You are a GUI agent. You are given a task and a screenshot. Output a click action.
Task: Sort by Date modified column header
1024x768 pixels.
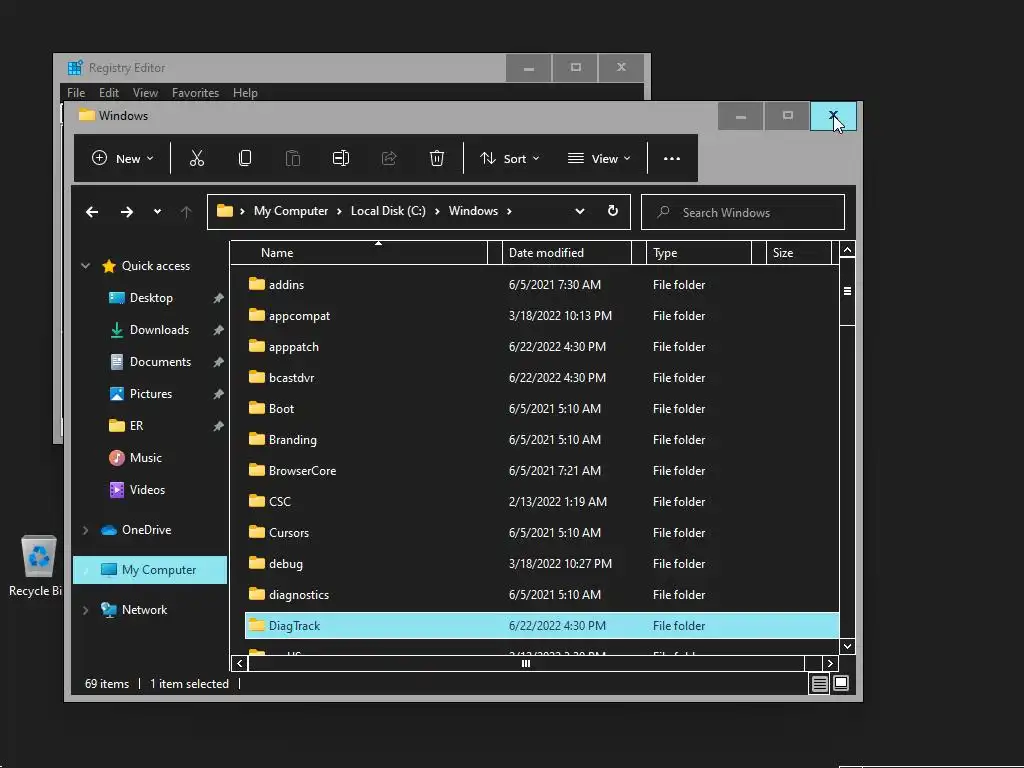coord(567,253)
